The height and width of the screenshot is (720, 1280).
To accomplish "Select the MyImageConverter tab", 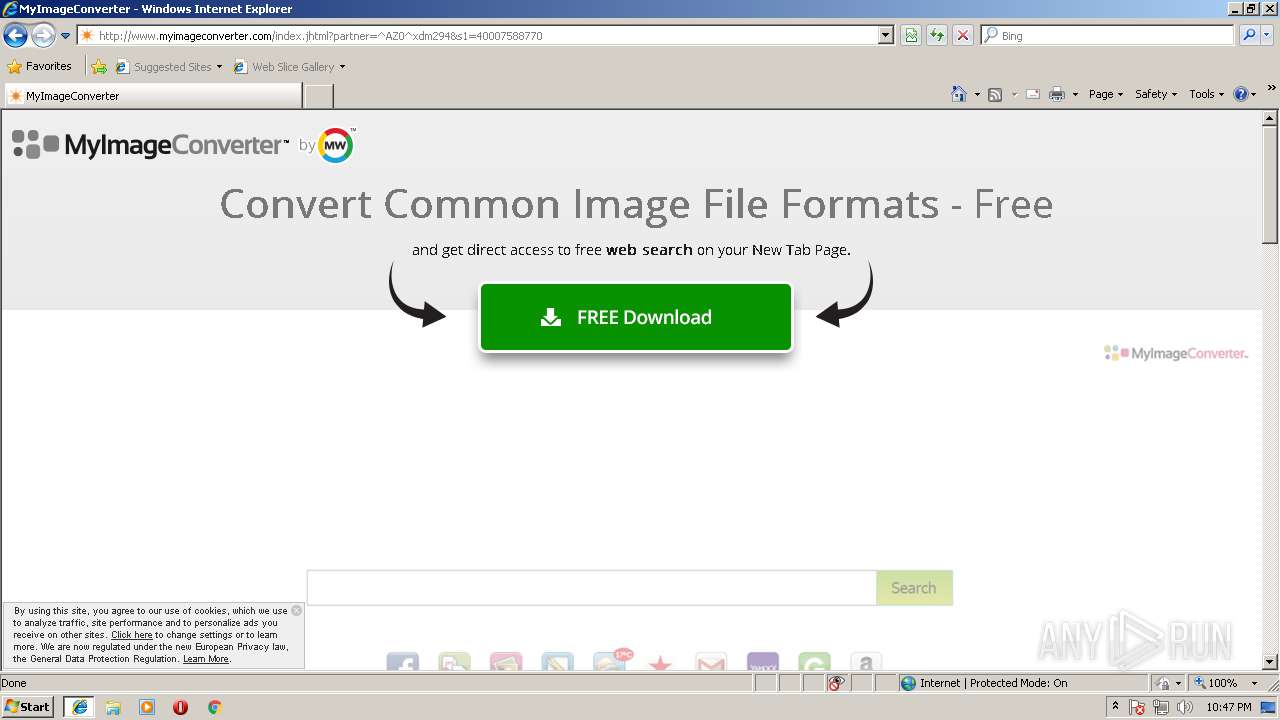I will tap(152, 96).
